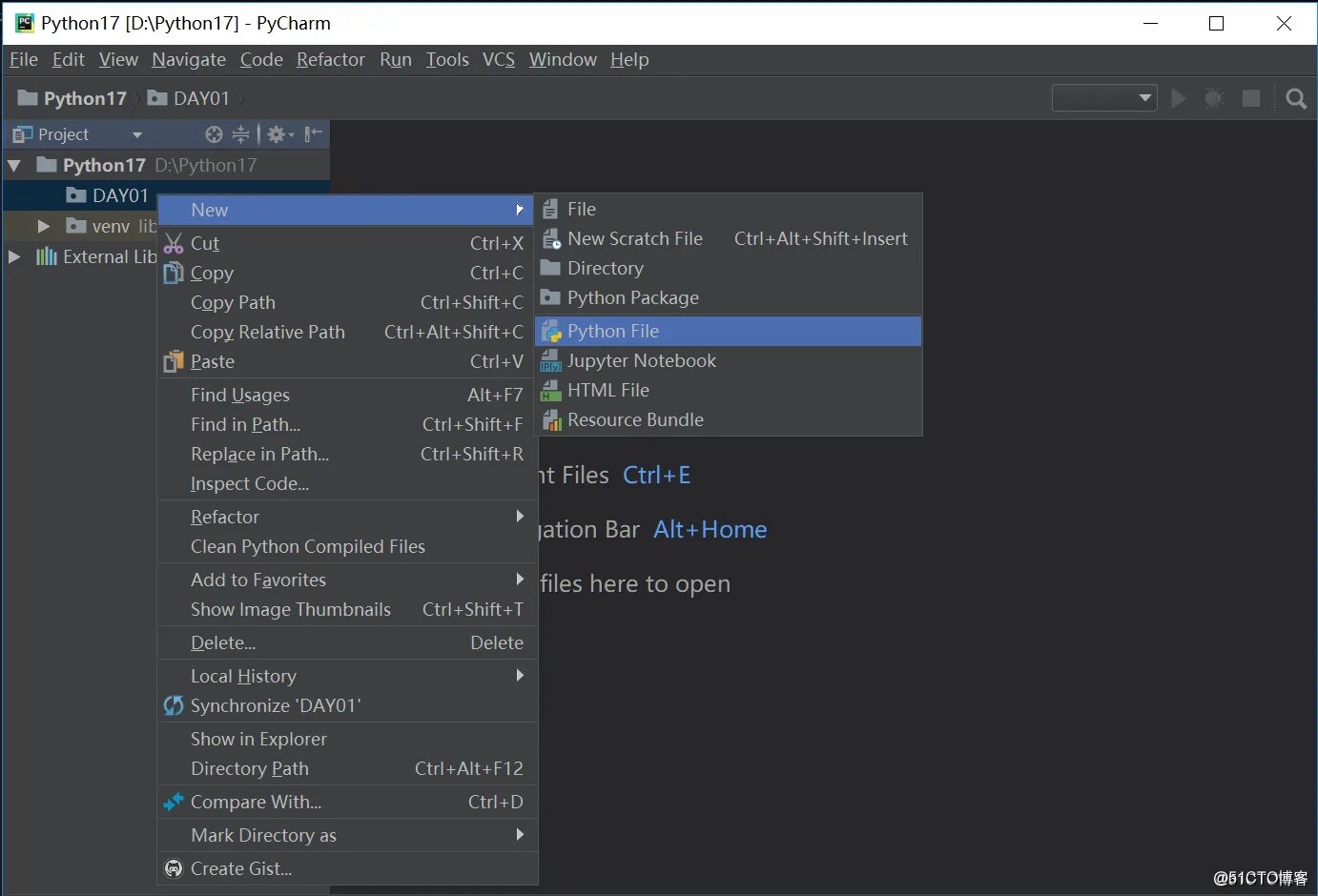Click the Run play icon
The height and width of the screenshot is (896, 1318).
tap(1180, 98)
